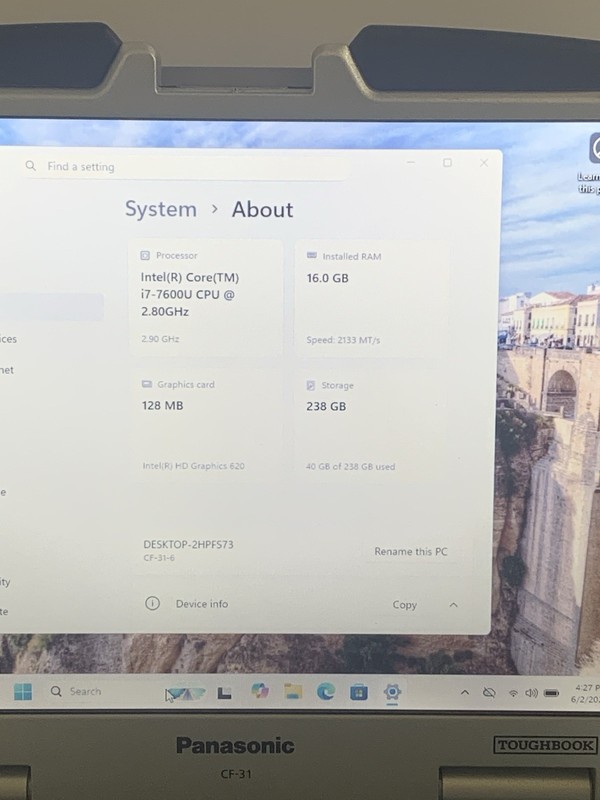Image resolution: width=600 pixels, height=800 pixels.
Task: Copy the device info
Action: pyautogui.click(x=405, y=605)
